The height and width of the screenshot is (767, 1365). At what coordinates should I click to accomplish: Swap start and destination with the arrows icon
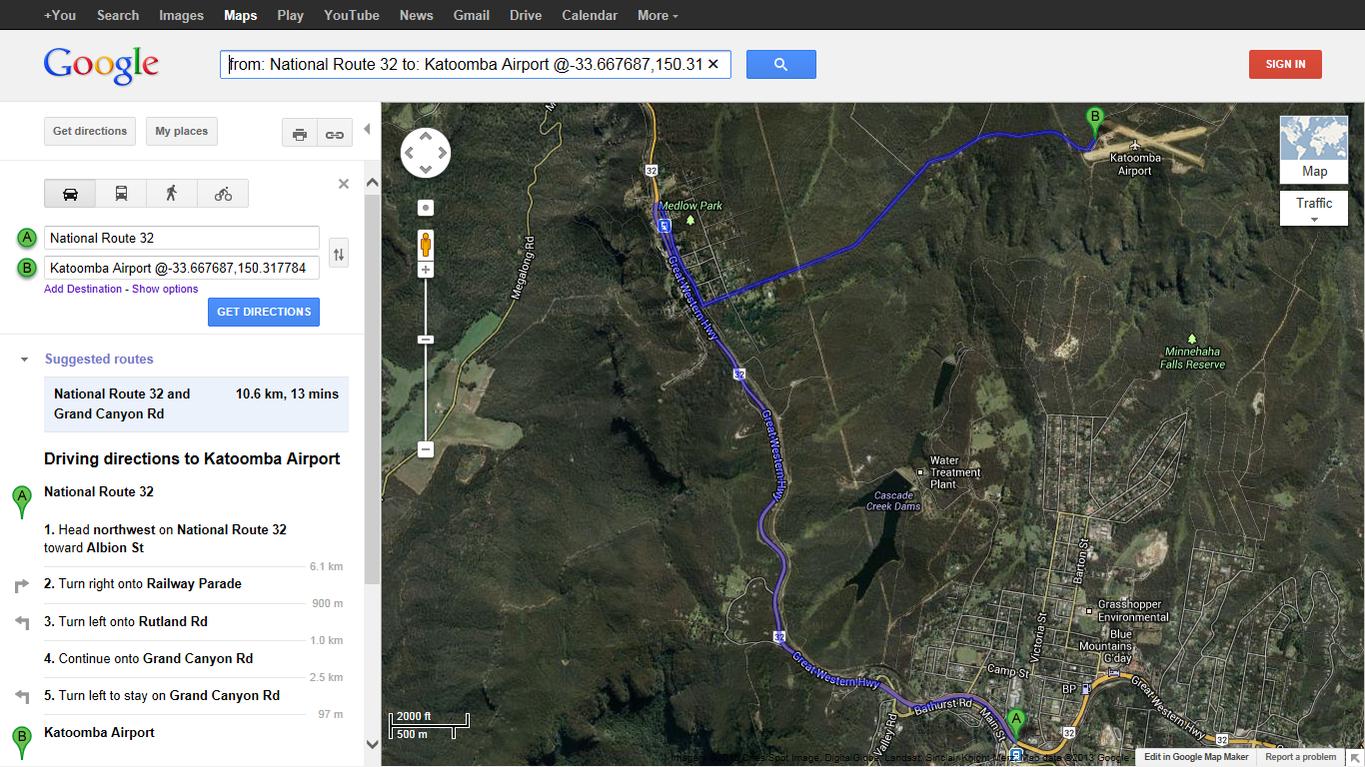click(339, 254)
